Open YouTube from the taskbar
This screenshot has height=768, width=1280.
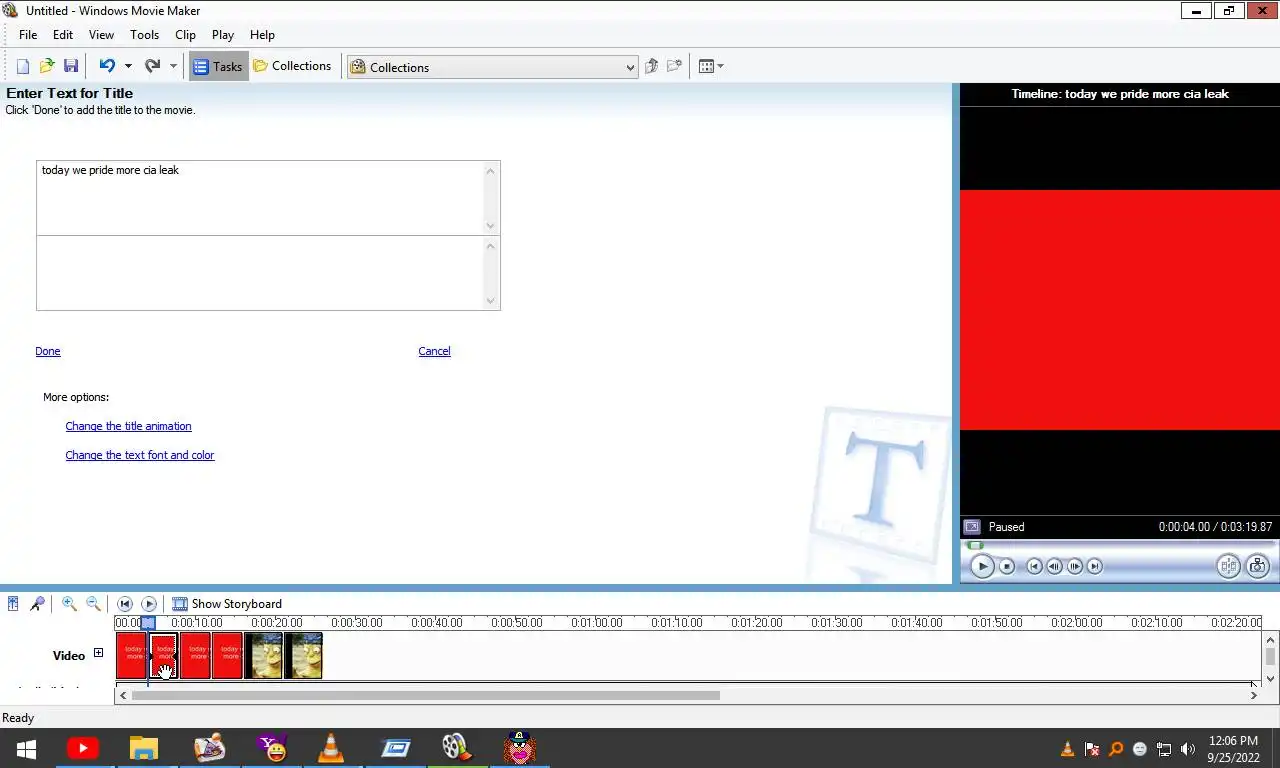click(x=82, y=748)
